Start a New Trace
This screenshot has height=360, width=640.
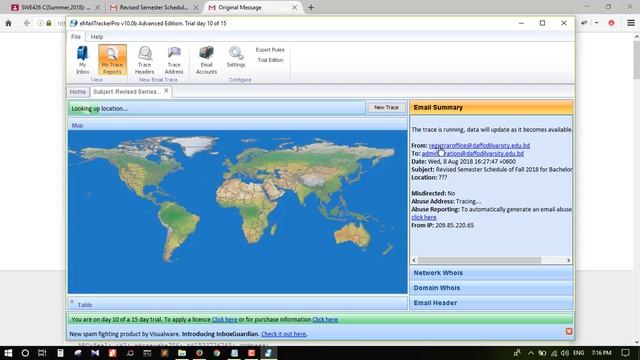point(386,107)
